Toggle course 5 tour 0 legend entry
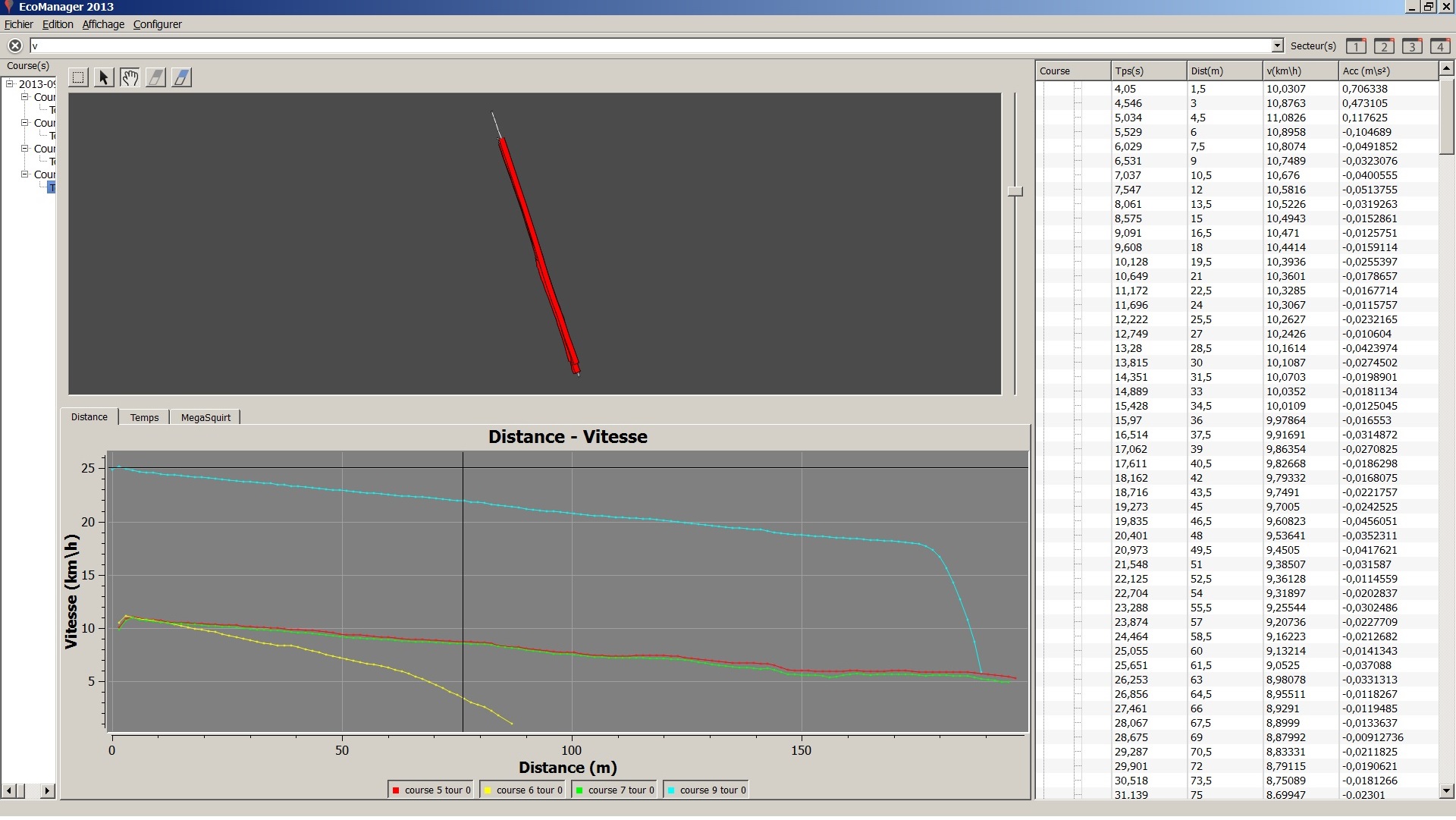 [x=431, y=790]
